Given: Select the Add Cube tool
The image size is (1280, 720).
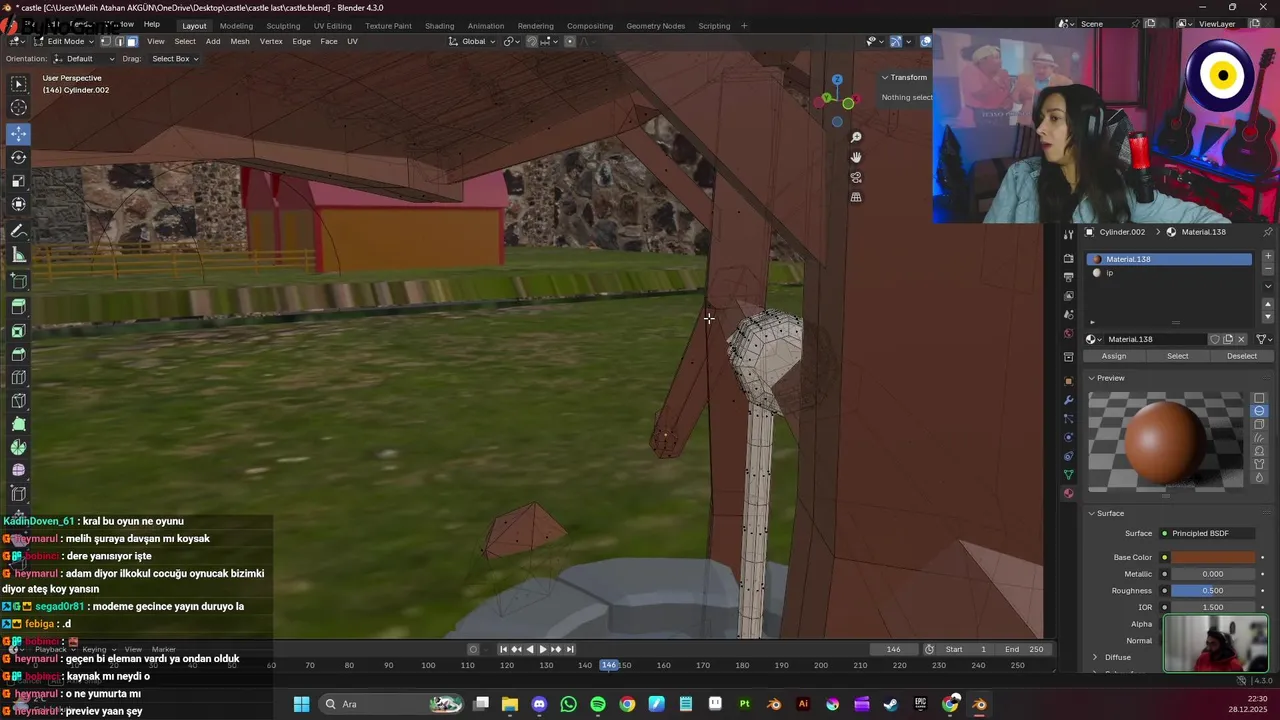Looking at the screenshot, I should (x=19, y=281).
